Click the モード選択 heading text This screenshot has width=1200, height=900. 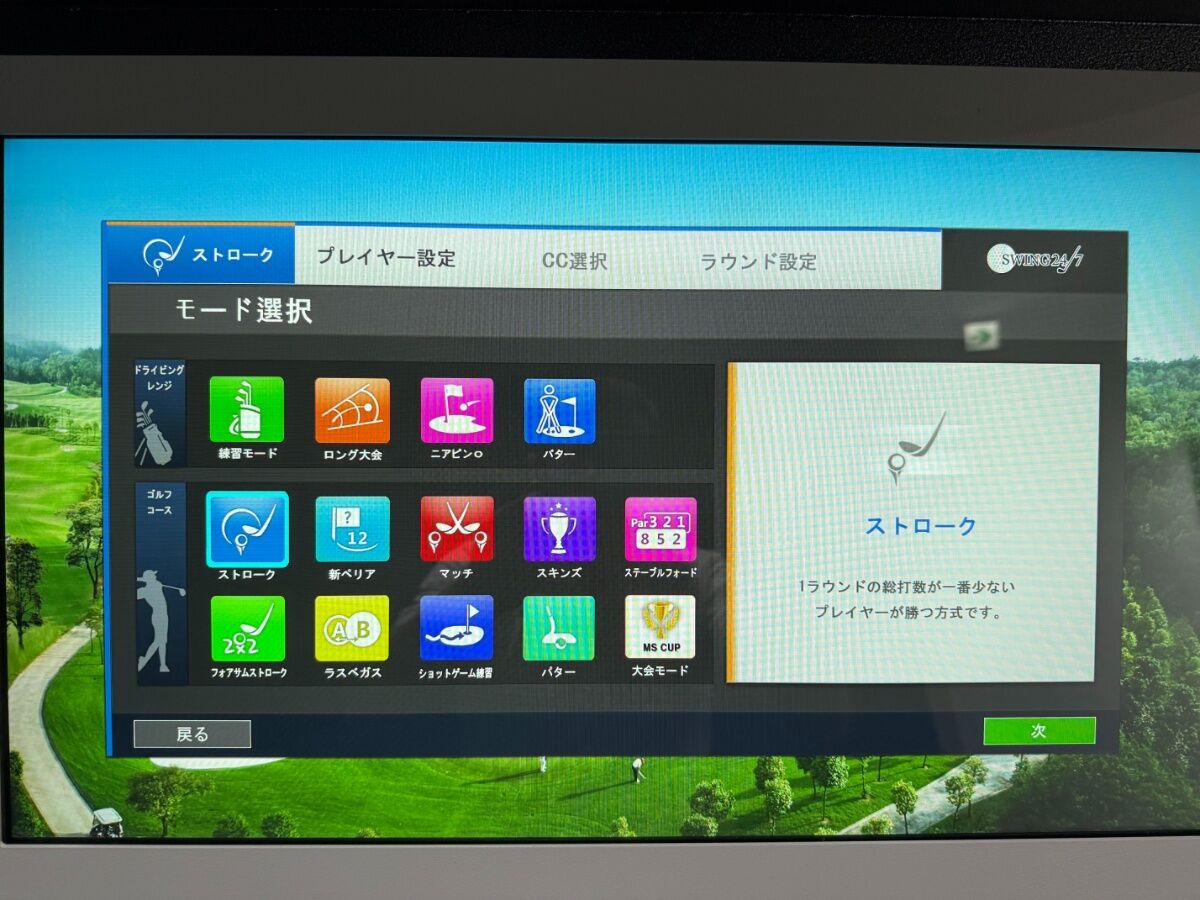pyautogui.click(x=244, y=310)
